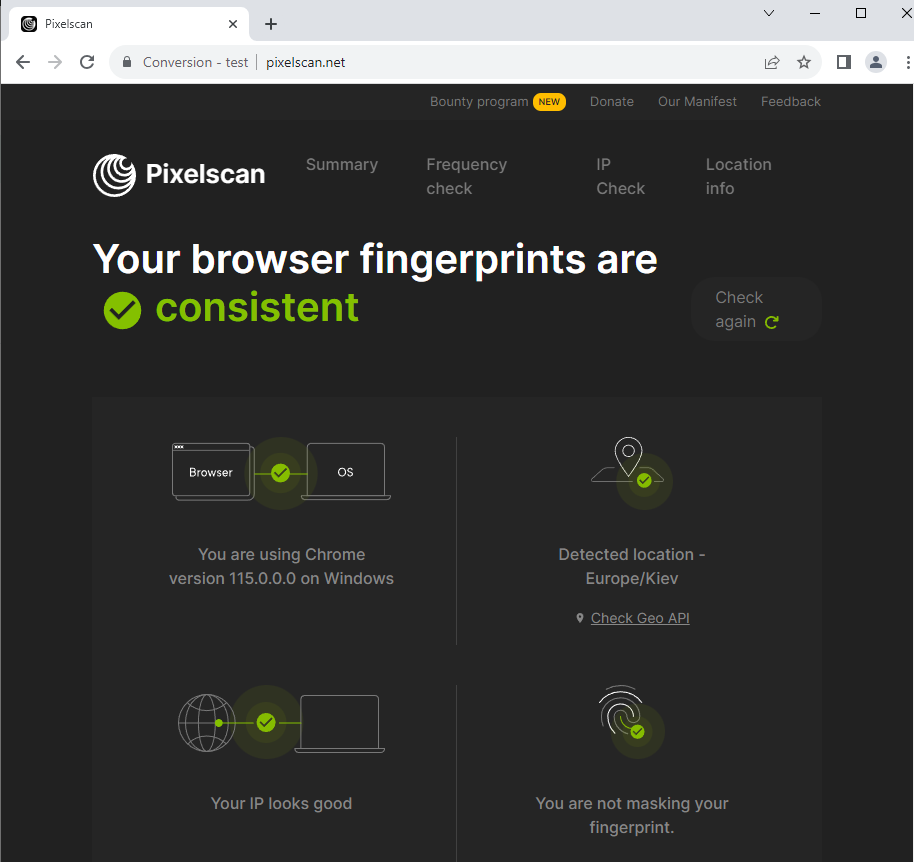
Task: Click the globe to laptop IP illustration
Action: click(x=281, y=722)
